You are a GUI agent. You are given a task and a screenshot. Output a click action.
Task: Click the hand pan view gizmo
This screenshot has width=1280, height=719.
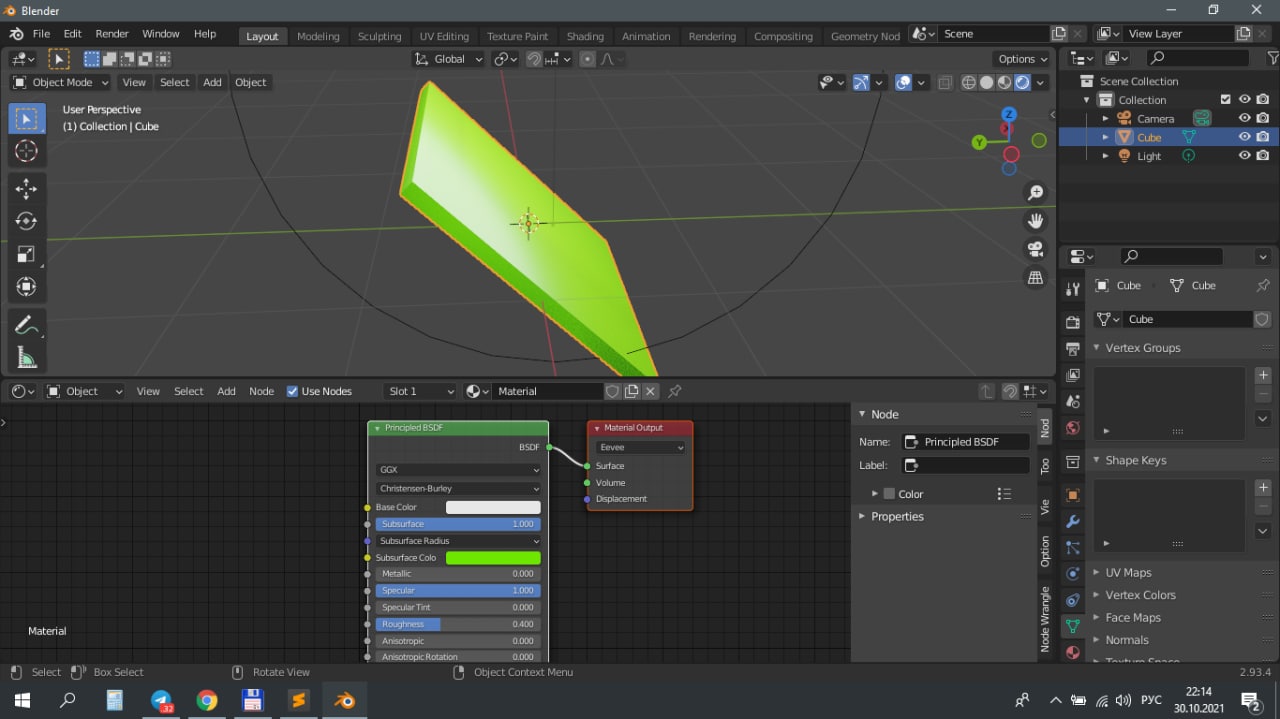pos(1036,220)
